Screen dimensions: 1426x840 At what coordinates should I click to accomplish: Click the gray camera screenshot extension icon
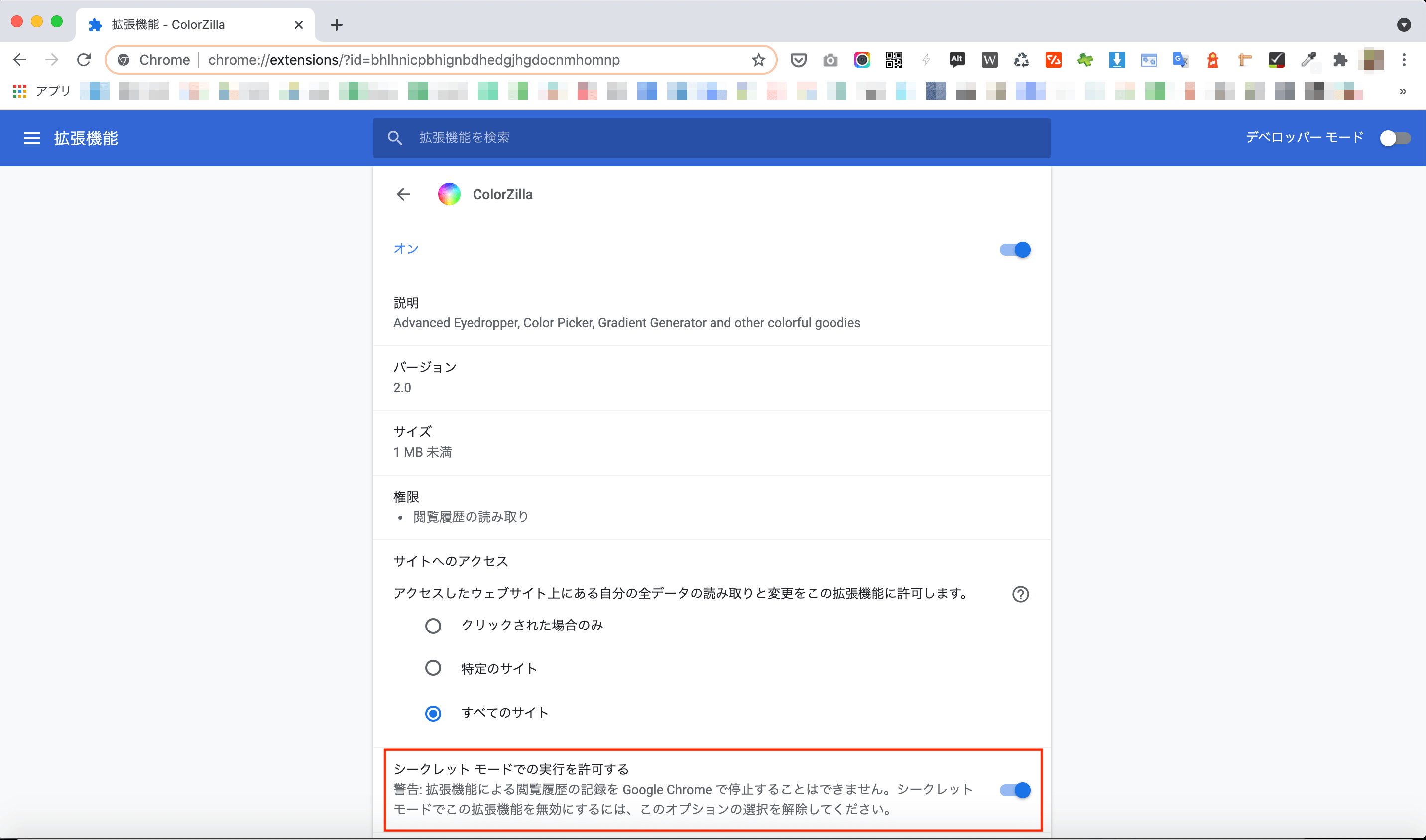coord(830,60)
